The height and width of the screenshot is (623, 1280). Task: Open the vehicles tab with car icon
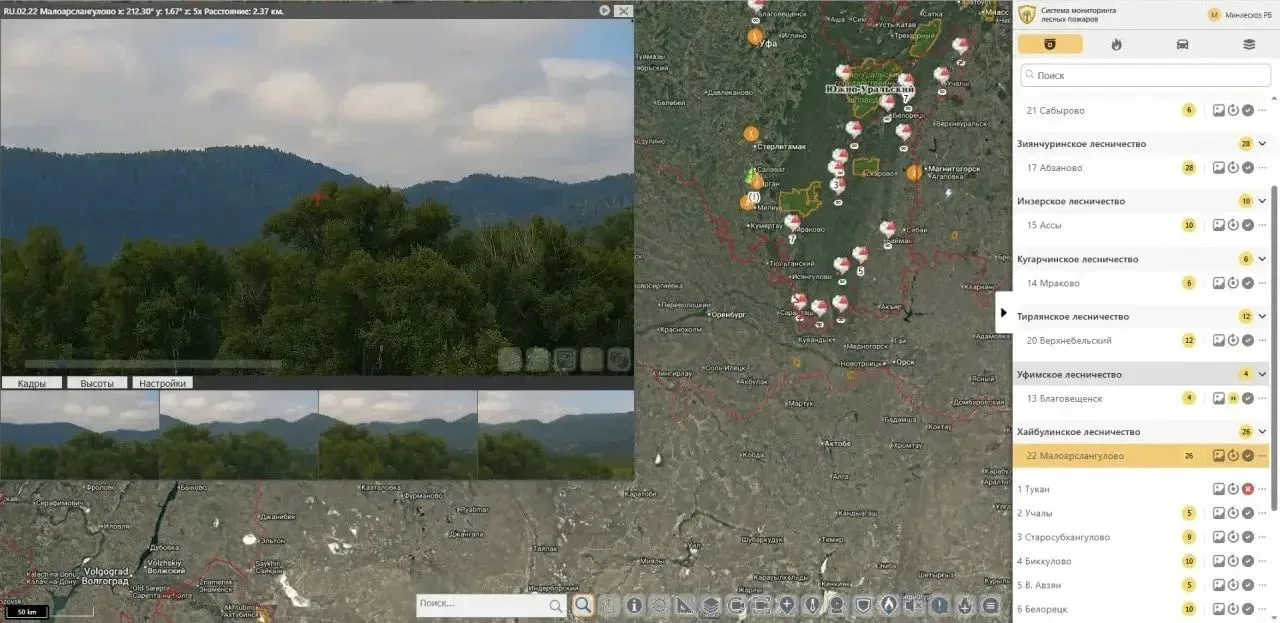1182,44
